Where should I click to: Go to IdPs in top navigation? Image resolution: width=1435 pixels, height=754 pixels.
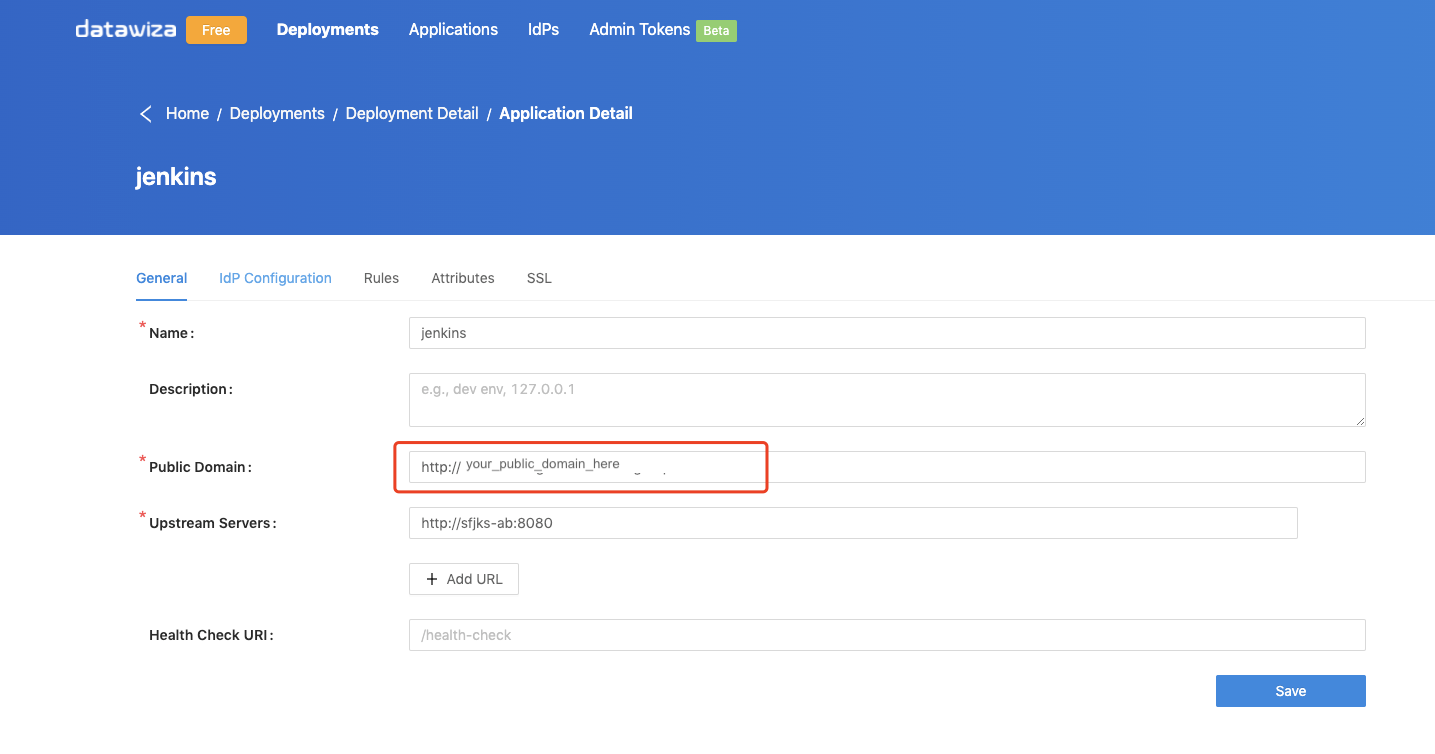tap(543, 30)
